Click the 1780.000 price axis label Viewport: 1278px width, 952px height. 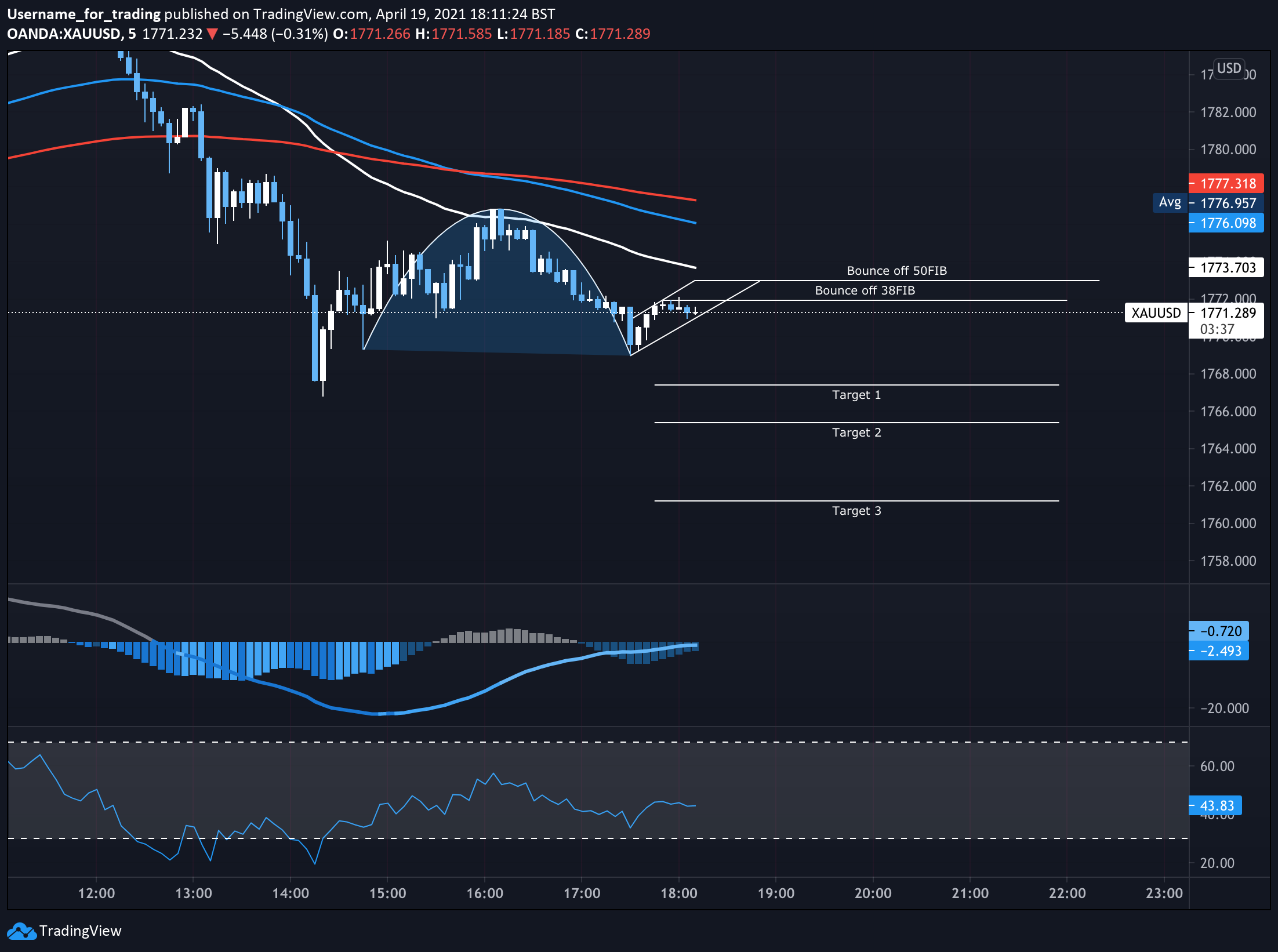click(1228, 150)
